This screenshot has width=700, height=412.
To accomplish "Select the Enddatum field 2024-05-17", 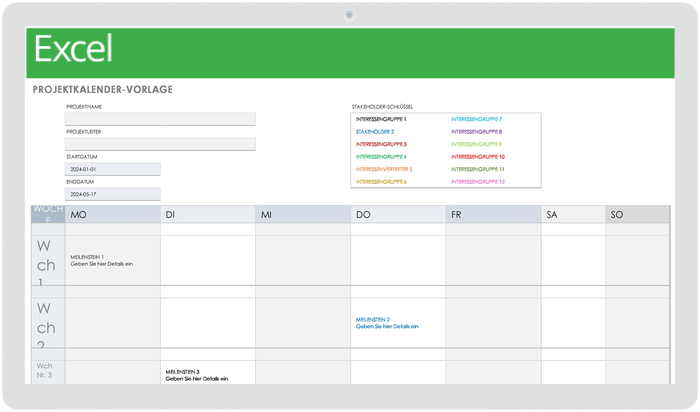I will [112, 194].
